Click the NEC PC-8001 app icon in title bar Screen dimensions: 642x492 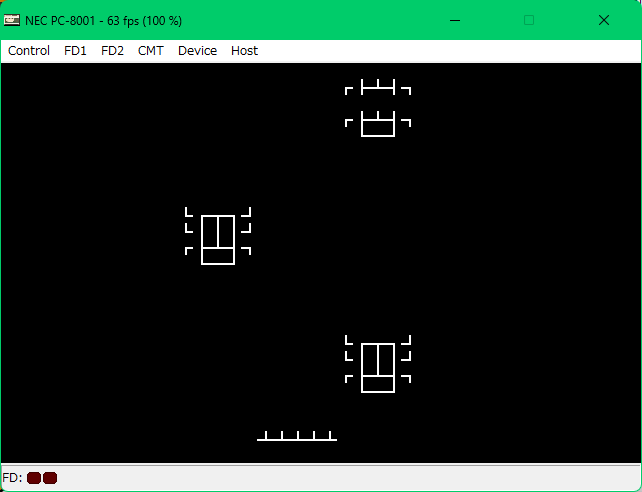pyautogui.click(x=12, y=20)
